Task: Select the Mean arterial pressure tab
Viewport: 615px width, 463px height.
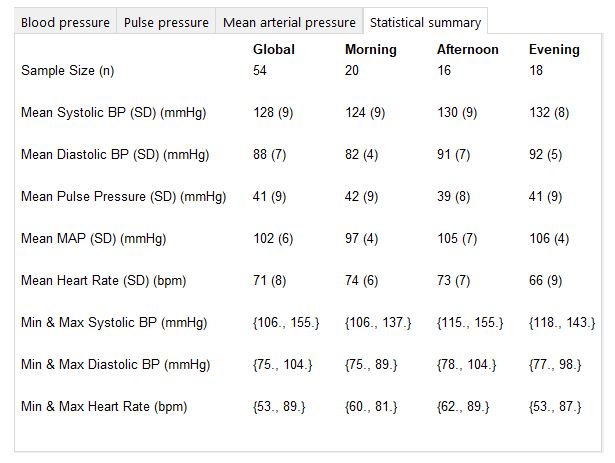Action: point(289,22)
